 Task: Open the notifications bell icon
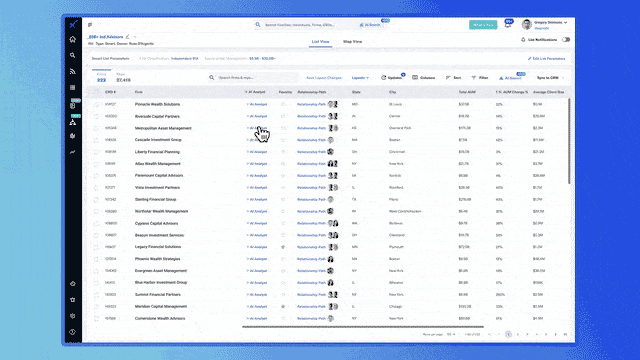click(507, 24)
